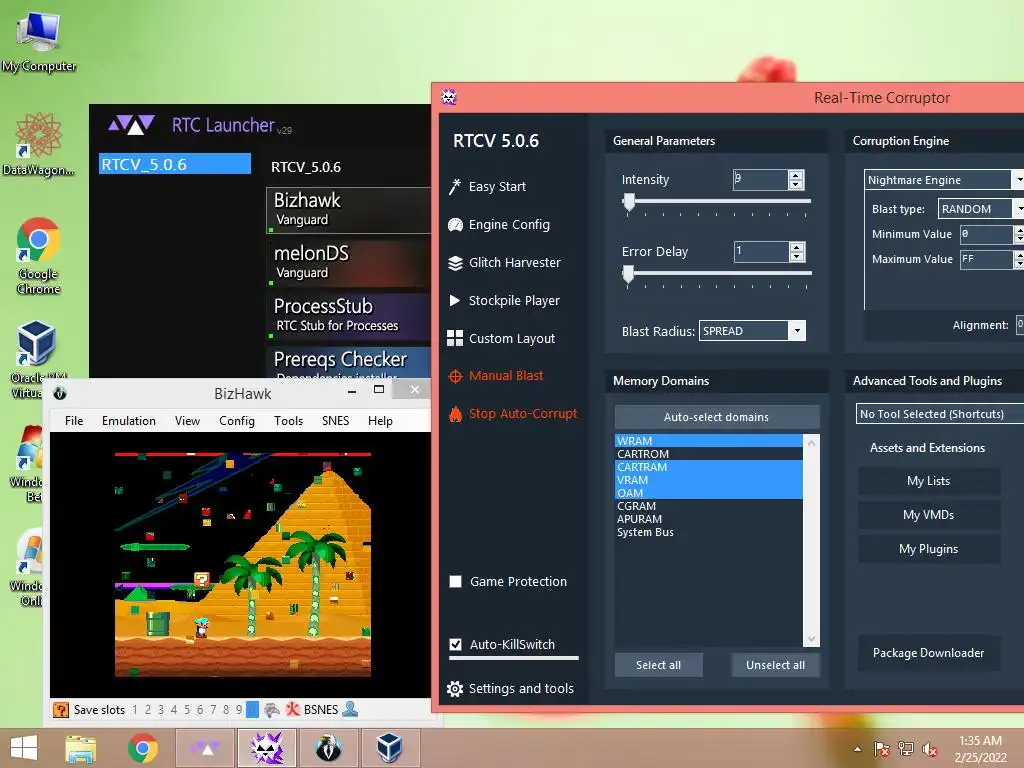Open Settings and tools gear

[510, 688]
